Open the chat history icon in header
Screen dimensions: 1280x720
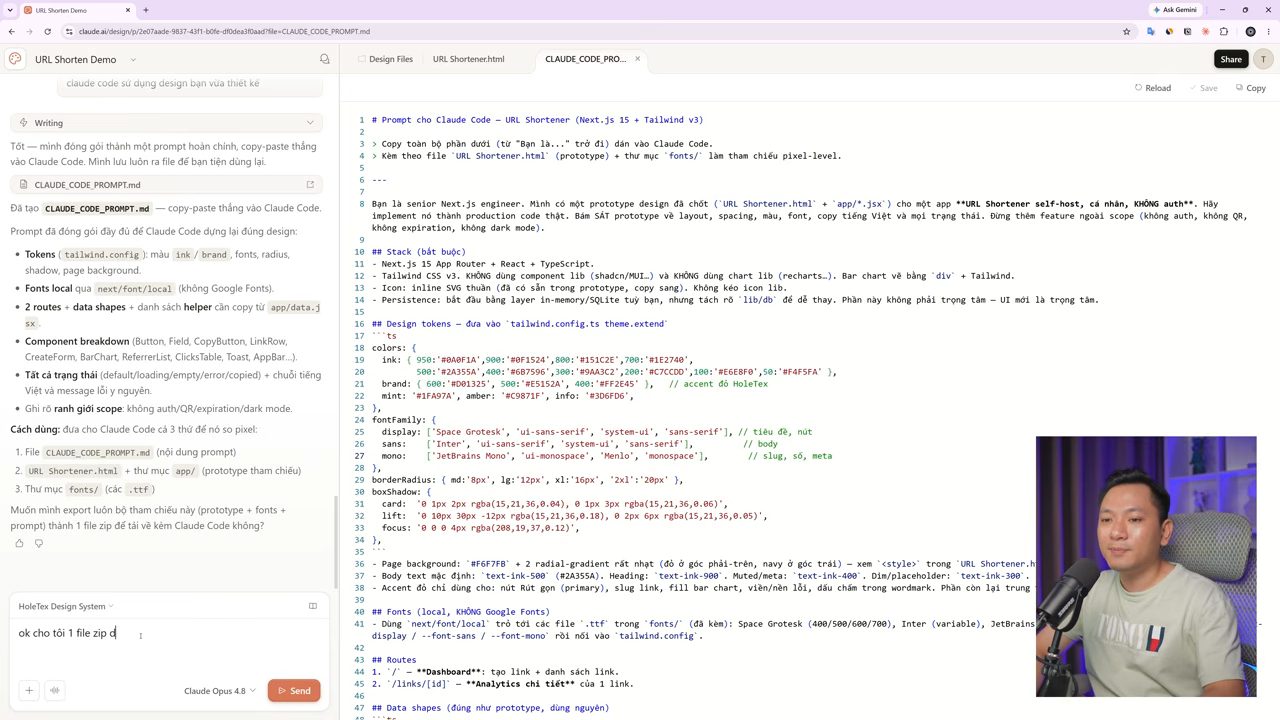point(324,59)
